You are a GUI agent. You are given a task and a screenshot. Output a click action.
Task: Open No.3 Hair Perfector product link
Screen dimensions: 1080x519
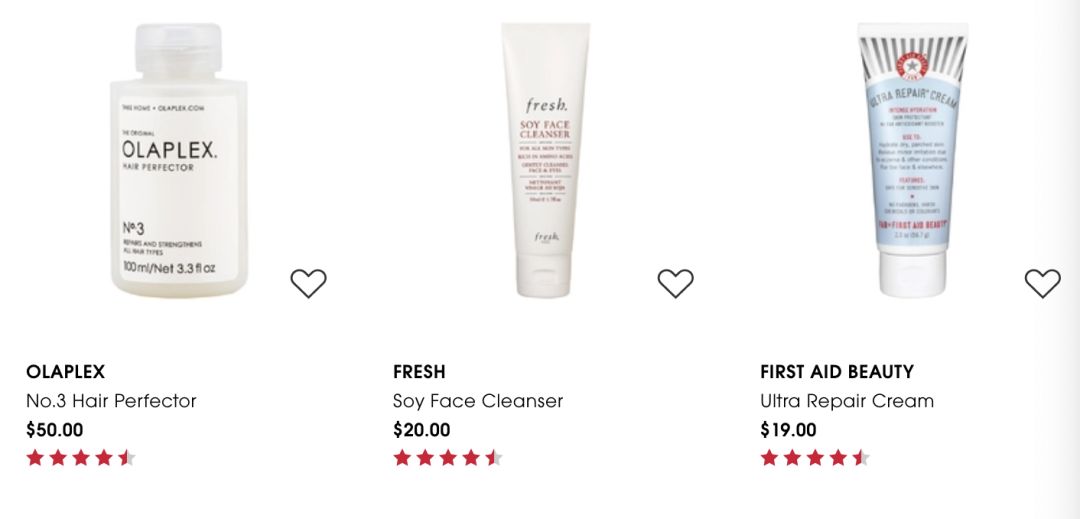coord(111,401)
